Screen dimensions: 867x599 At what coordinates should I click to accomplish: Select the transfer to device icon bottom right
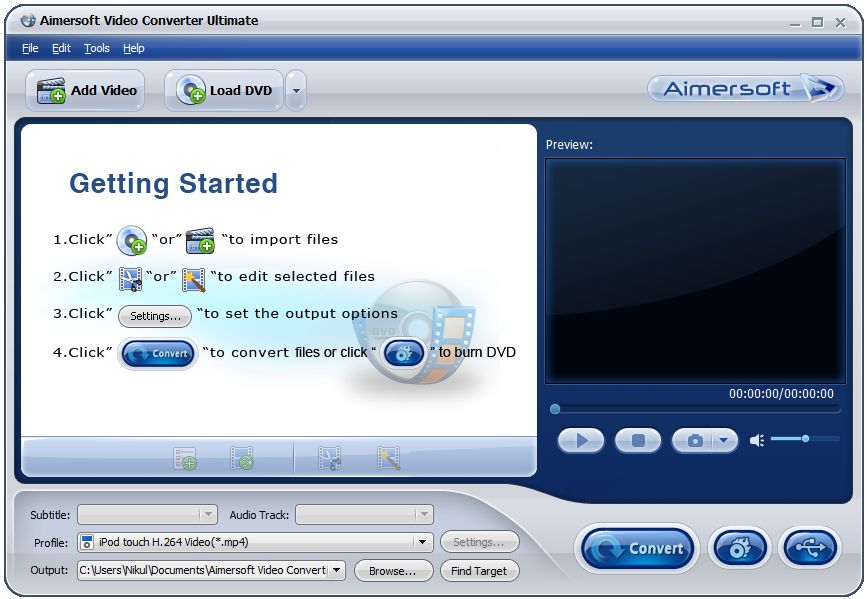point(809,547)
